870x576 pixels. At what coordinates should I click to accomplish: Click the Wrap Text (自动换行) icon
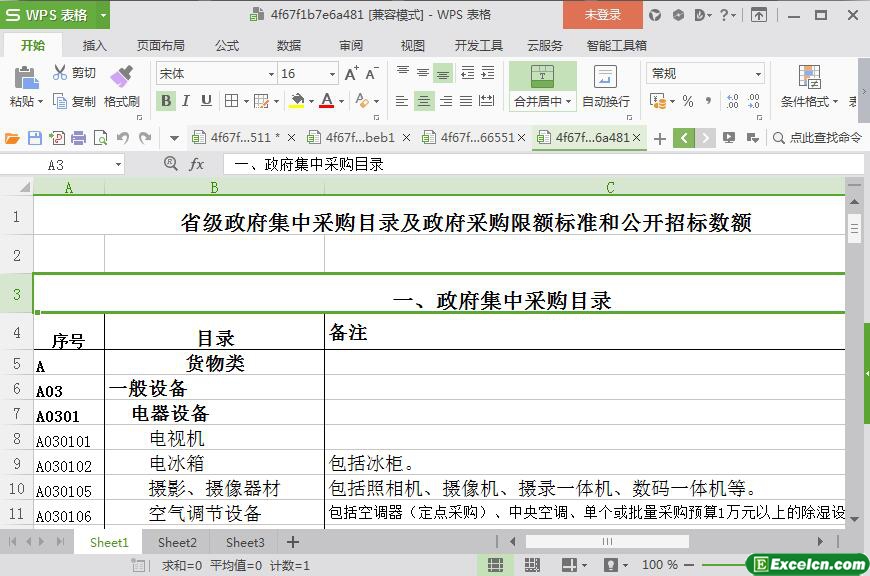tap(606, 78)
